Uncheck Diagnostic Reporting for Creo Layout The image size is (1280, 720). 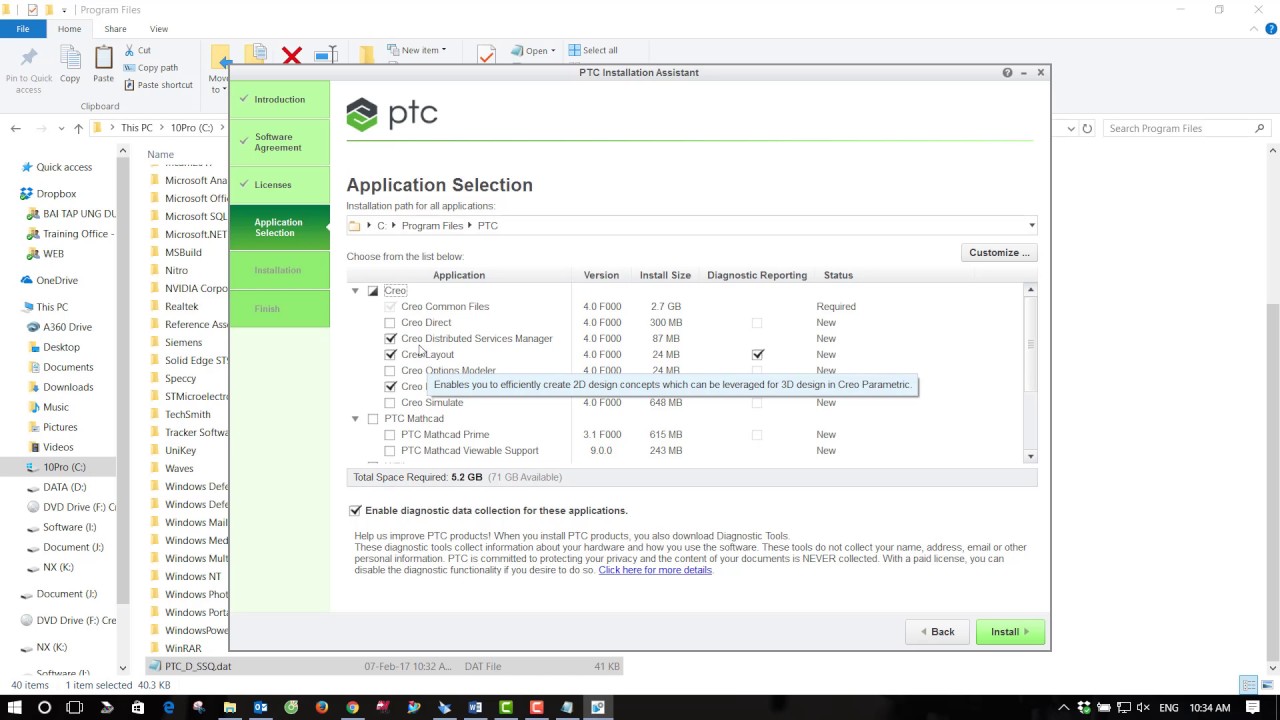click(757, 355)
